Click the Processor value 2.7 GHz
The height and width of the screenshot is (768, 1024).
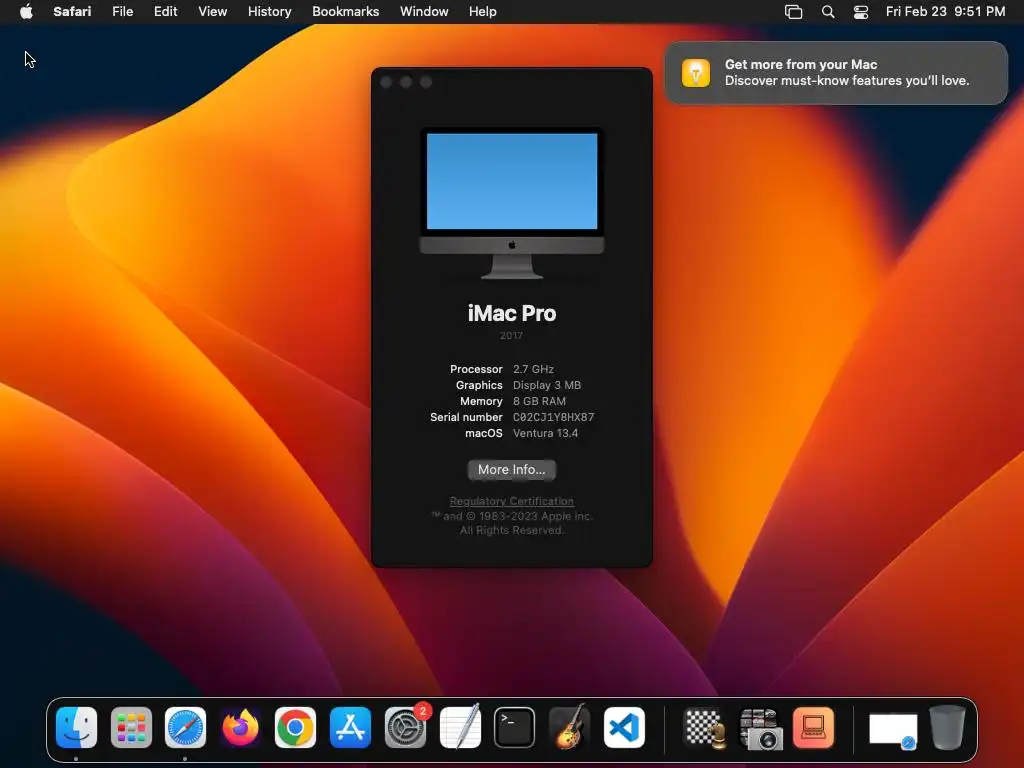click(533, 369)
